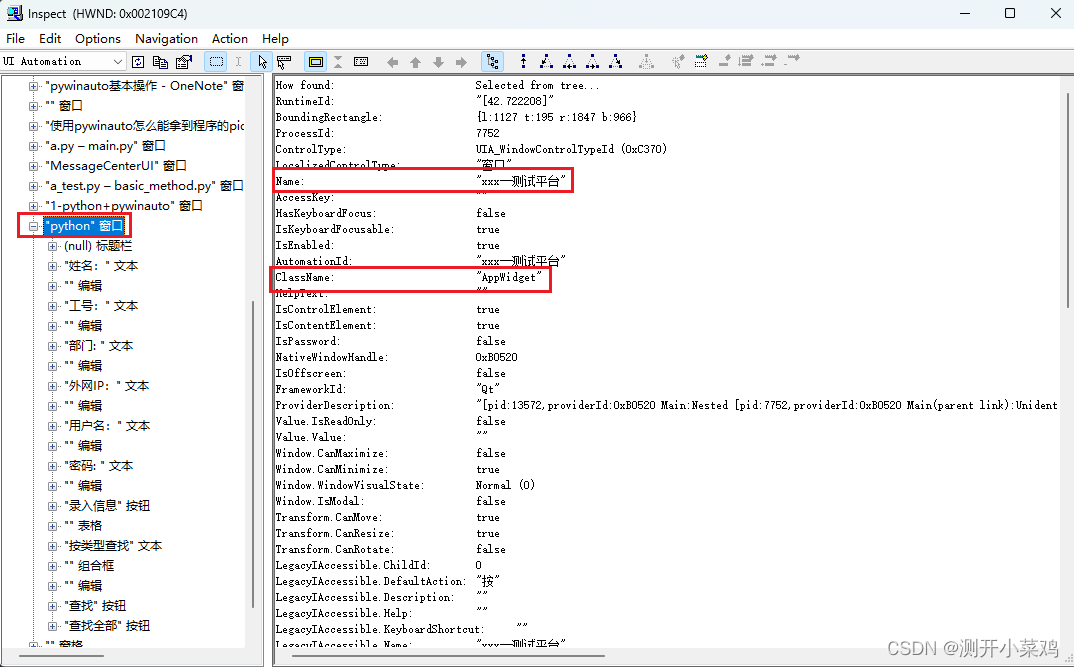Open the Edit menu
The width and height of the screenshot is (1074, 667).
coord(50,39)
